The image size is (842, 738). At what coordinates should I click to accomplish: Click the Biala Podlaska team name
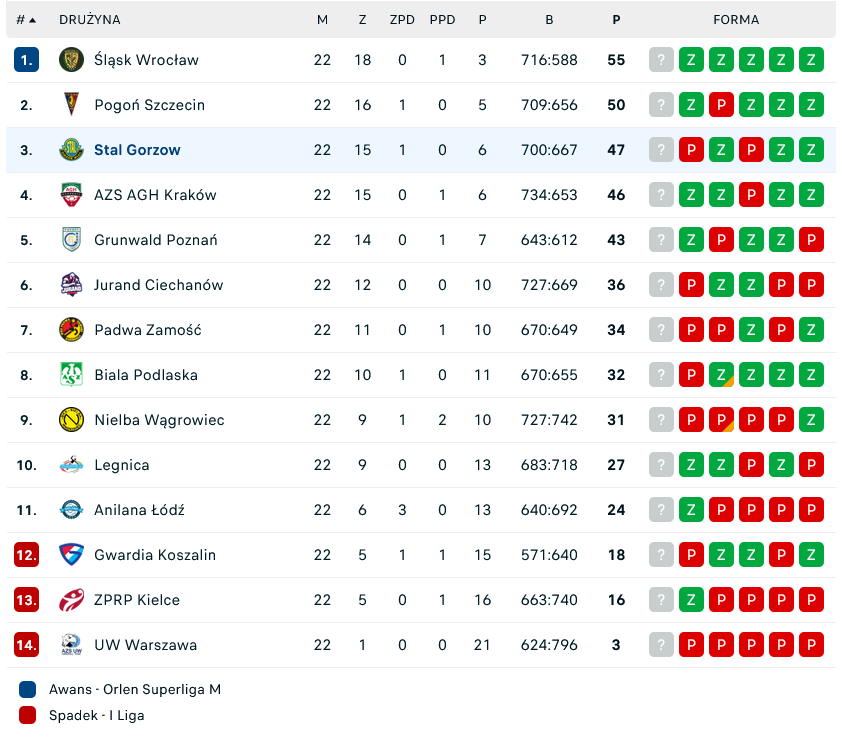click(x=146, y=375)
